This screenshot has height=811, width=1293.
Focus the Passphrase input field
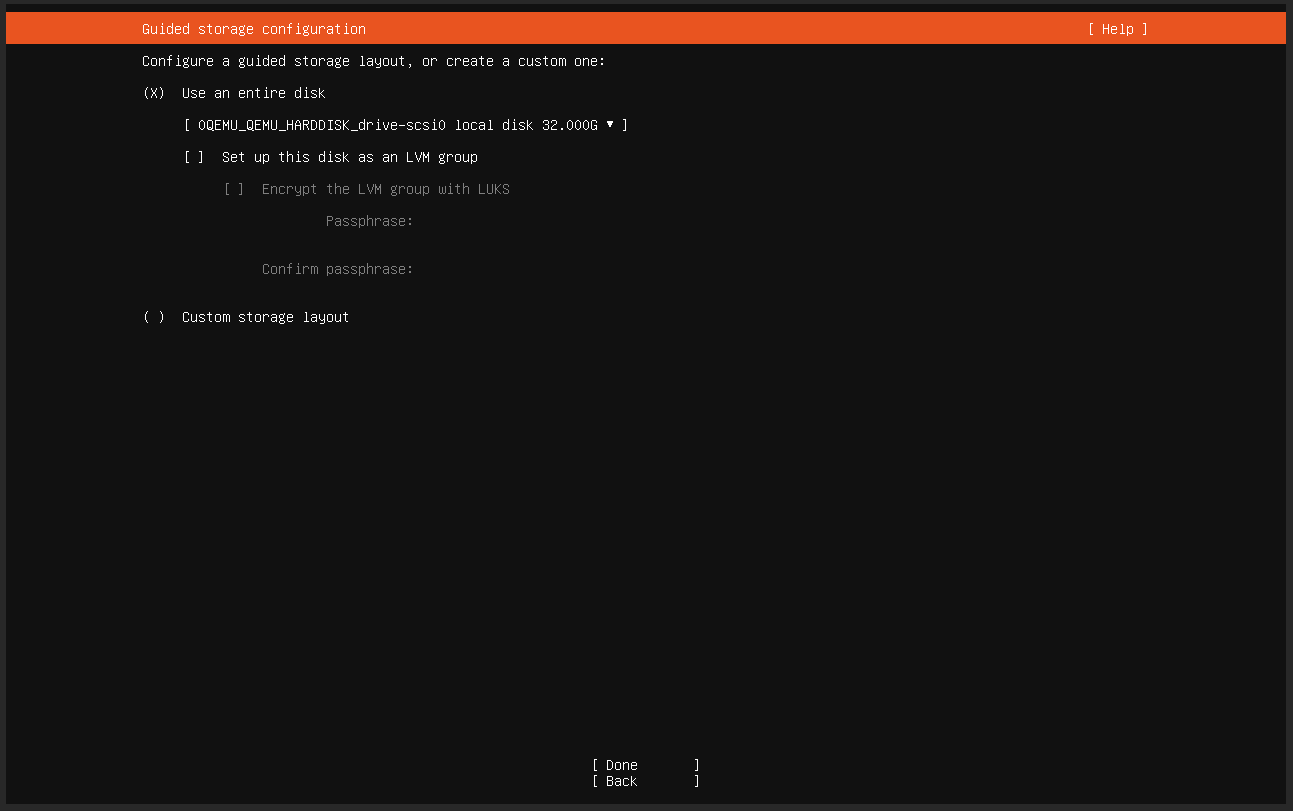click(x=780, y=221)
